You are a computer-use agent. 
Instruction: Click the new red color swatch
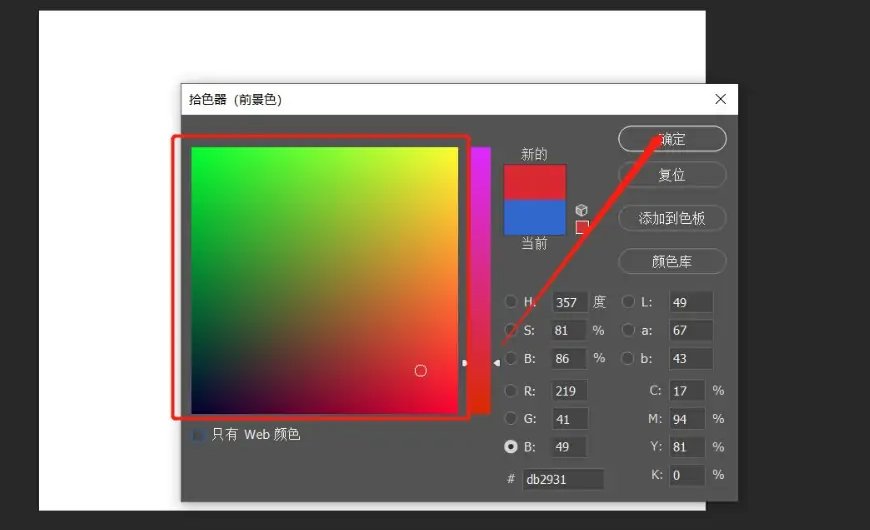click(535, 182)
